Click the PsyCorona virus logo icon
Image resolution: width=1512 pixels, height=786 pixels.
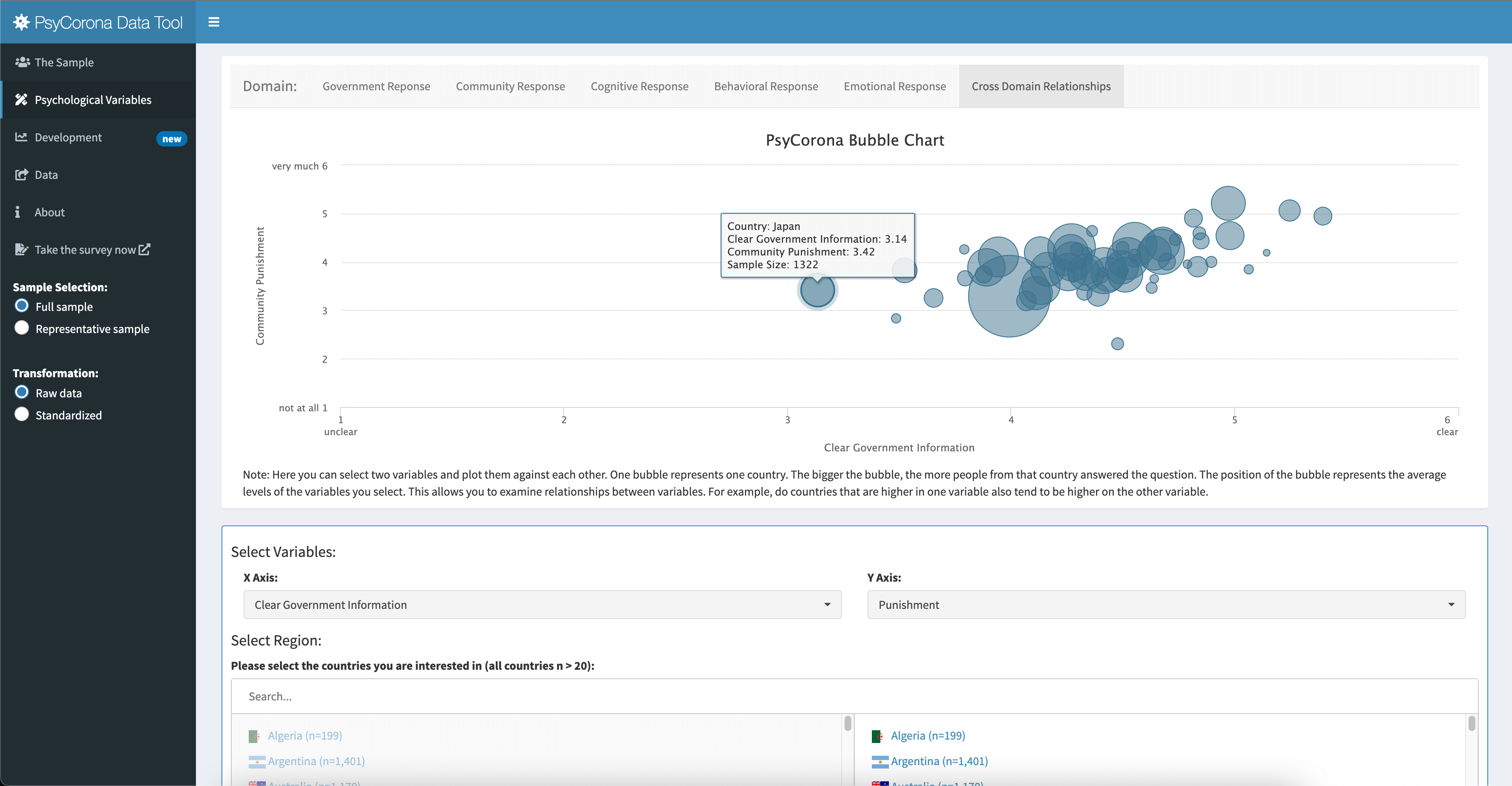click(21, 22)
